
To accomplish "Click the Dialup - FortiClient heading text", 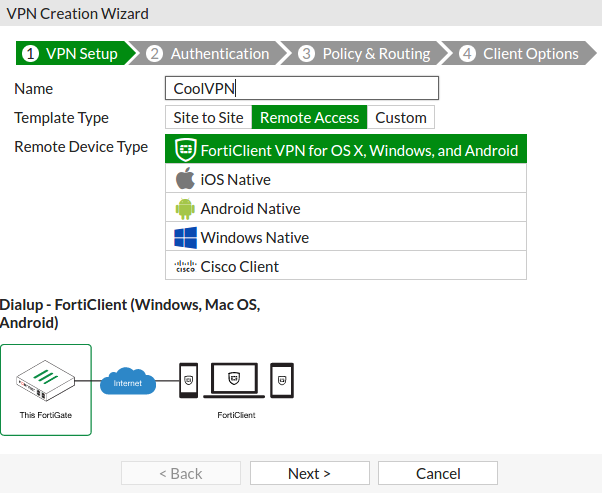I will (130, 314).
